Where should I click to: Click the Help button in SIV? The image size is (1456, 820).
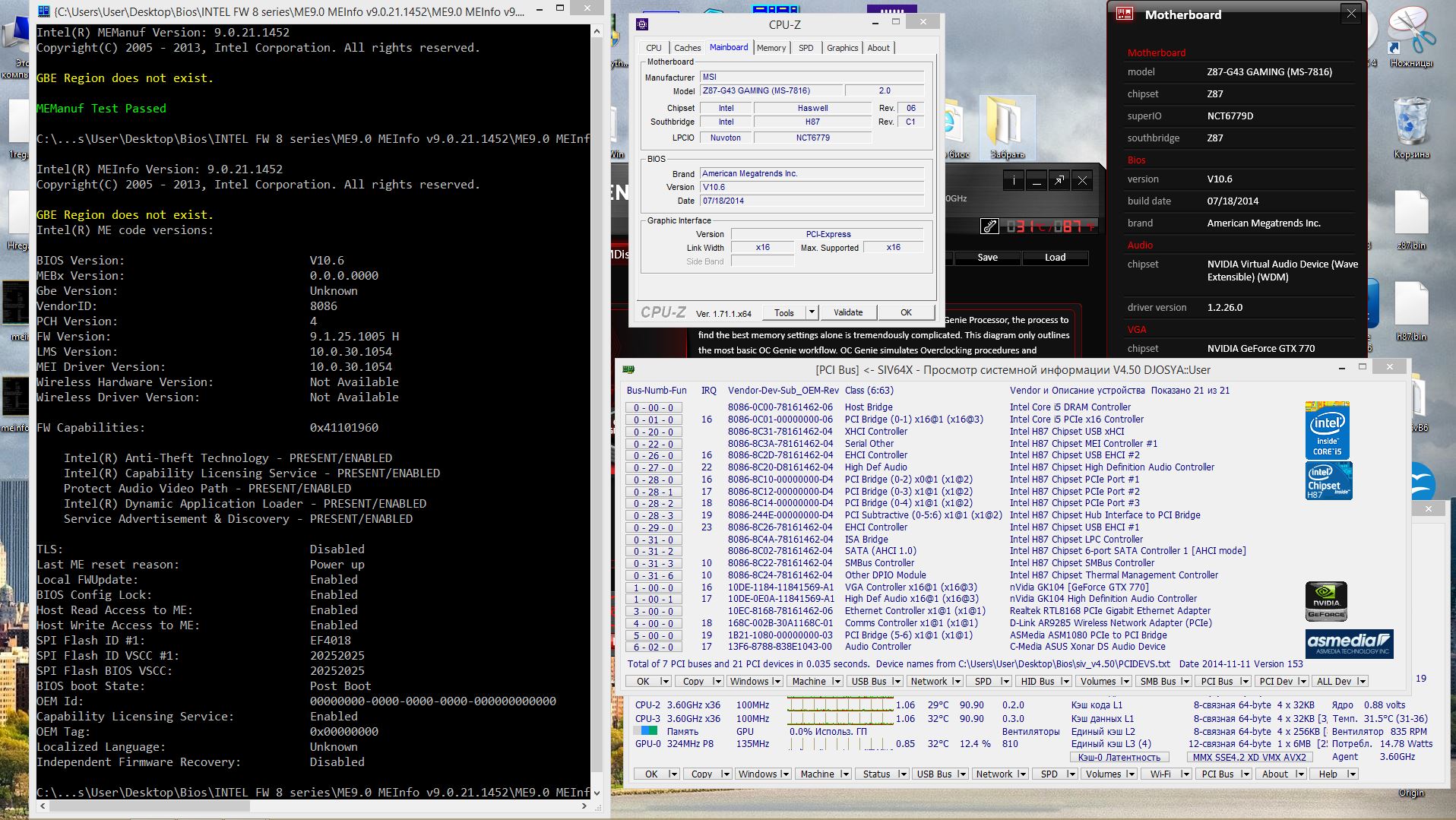point(1328,774)
